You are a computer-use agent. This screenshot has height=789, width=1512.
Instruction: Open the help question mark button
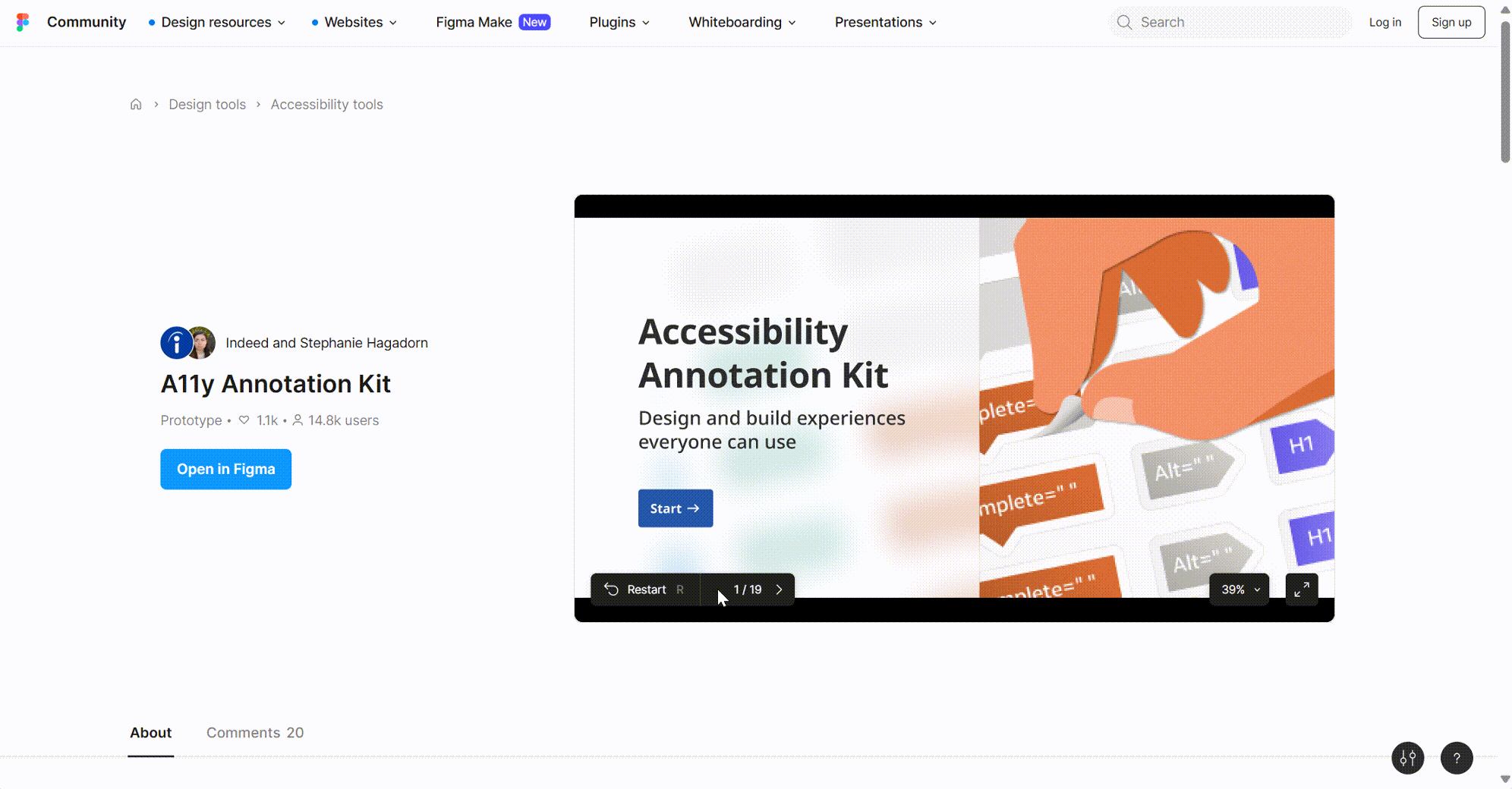pyautogui.click(x=1456, y=758)
